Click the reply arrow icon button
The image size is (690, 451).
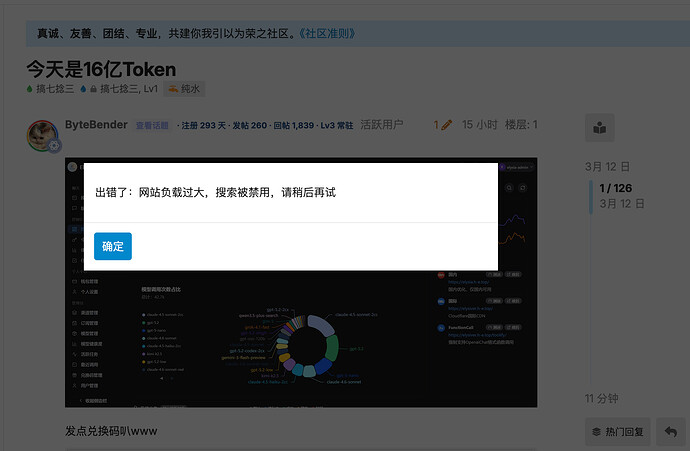click(671, 432)
